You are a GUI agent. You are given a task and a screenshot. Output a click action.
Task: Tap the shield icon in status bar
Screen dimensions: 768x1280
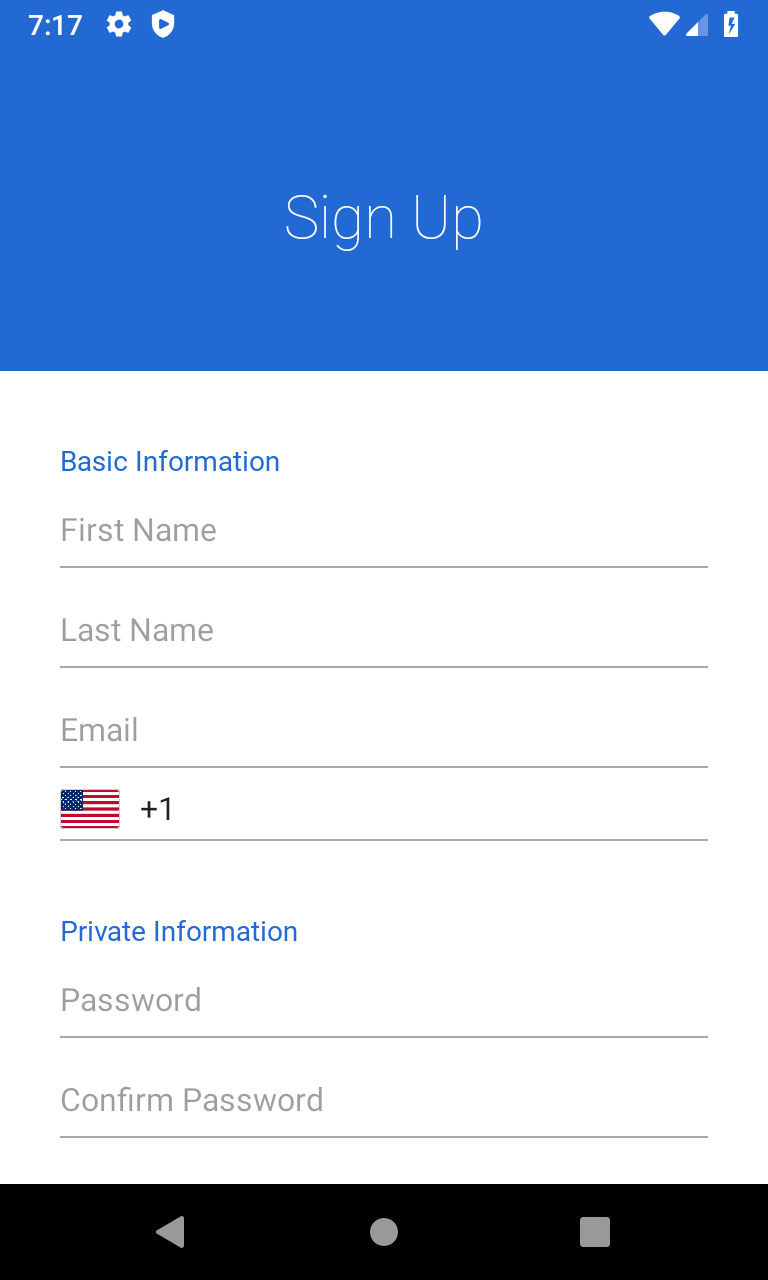click(x=163, y=25)
